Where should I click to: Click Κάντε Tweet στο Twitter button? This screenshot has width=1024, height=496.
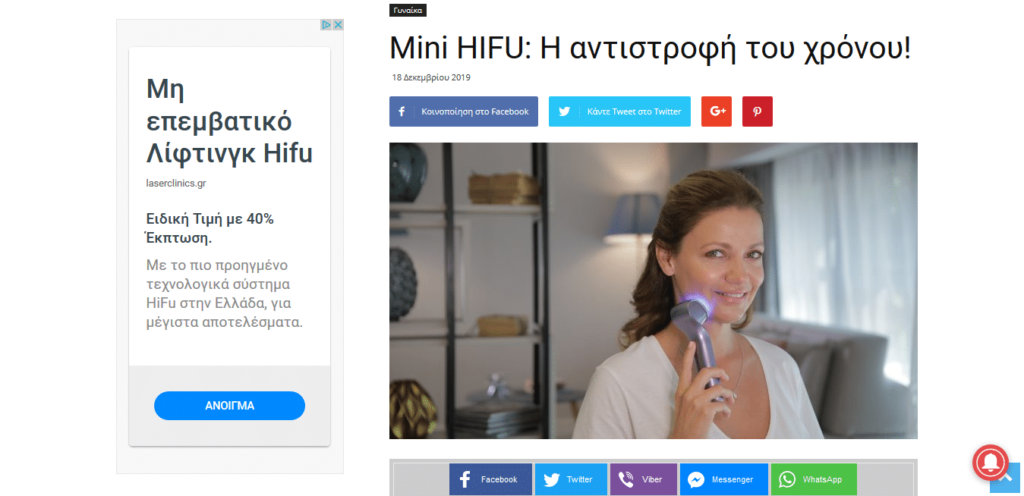pyautogui.click(x=620, y=112)
